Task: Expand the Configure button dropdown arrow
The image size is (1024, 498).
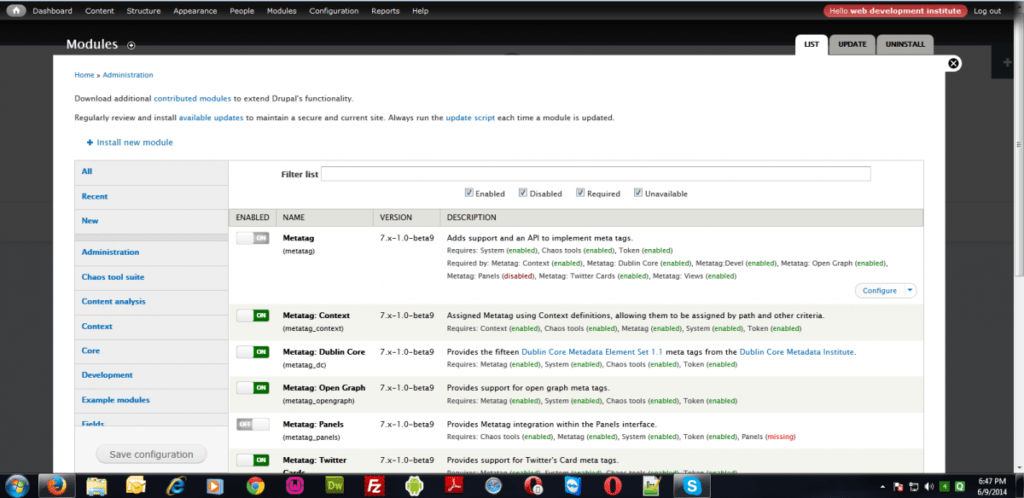Action: click(909, 290)
